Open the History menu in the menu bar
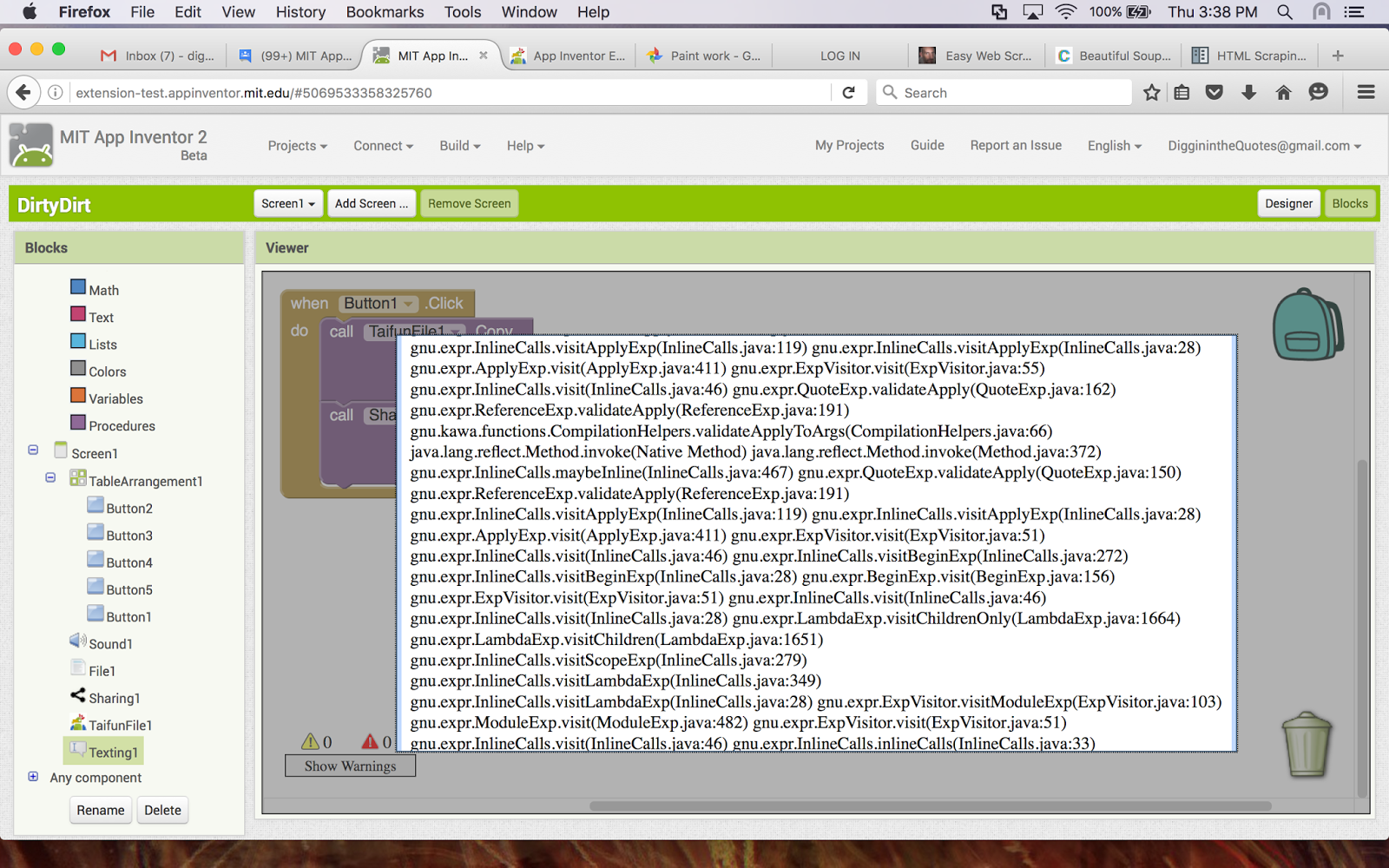This screenshot has height=868, width=1389. pos(300,12)
